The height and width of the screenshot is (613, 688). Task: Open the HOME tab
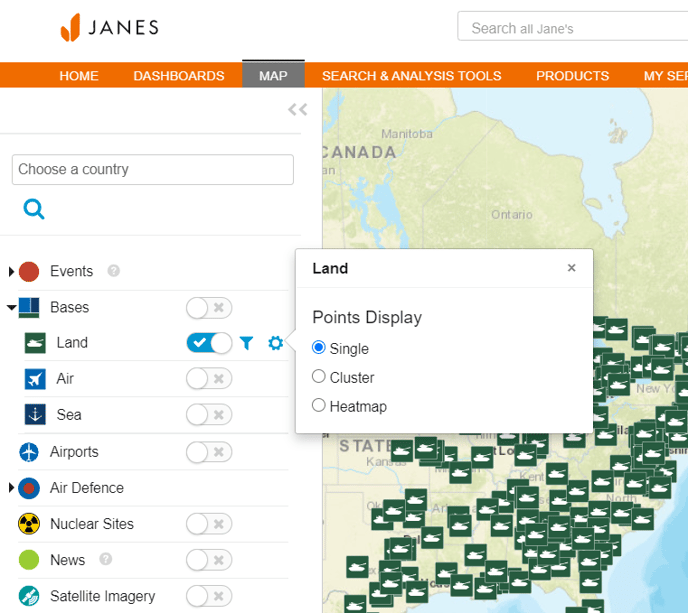[x=79, y=76]
